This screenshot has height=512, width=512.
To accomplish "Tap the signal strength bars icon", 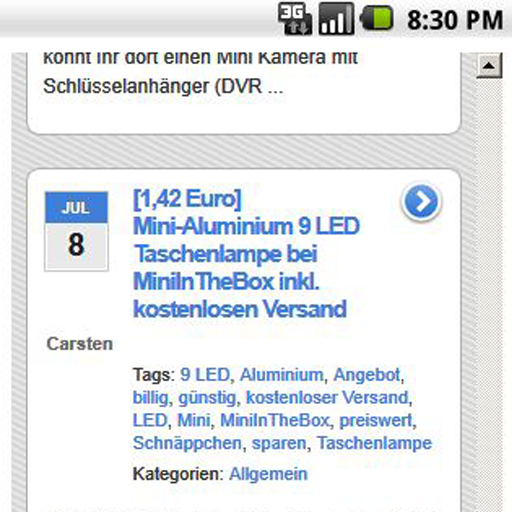I will point(336,19).
